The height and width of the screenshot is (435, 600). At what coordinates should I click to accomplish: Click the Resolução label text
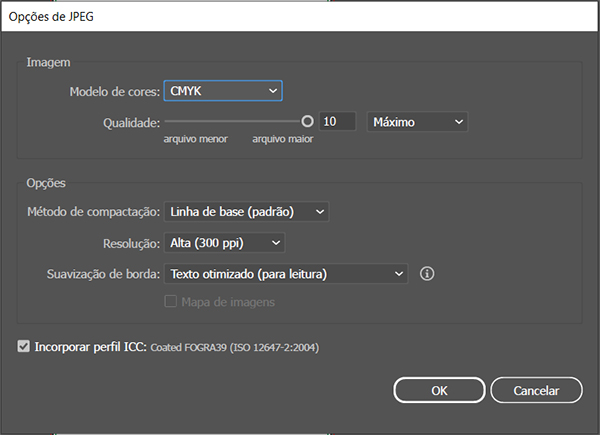[x=131, y=243]
